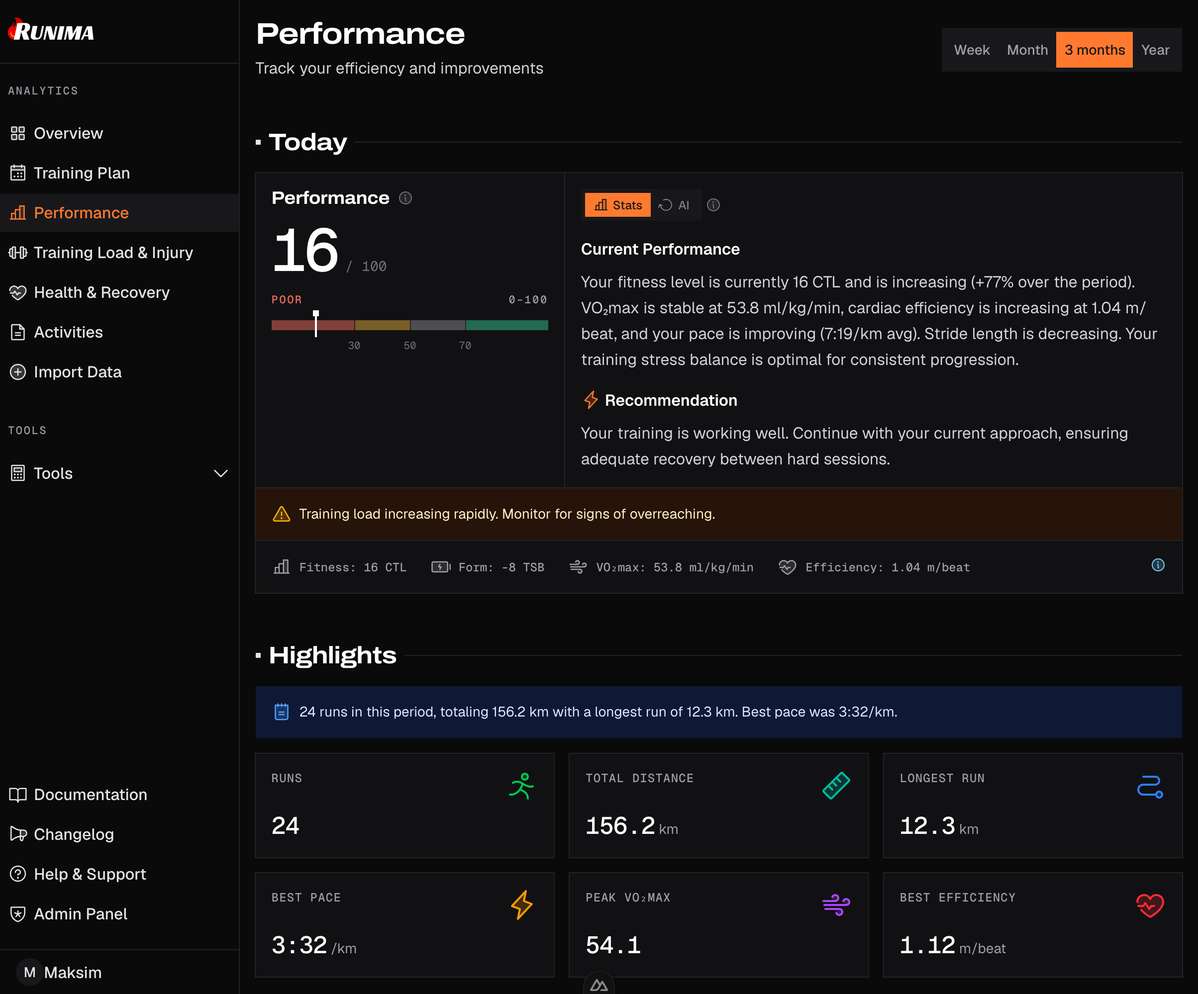
Task: Open the Documentation link
Action: (119, 795)
